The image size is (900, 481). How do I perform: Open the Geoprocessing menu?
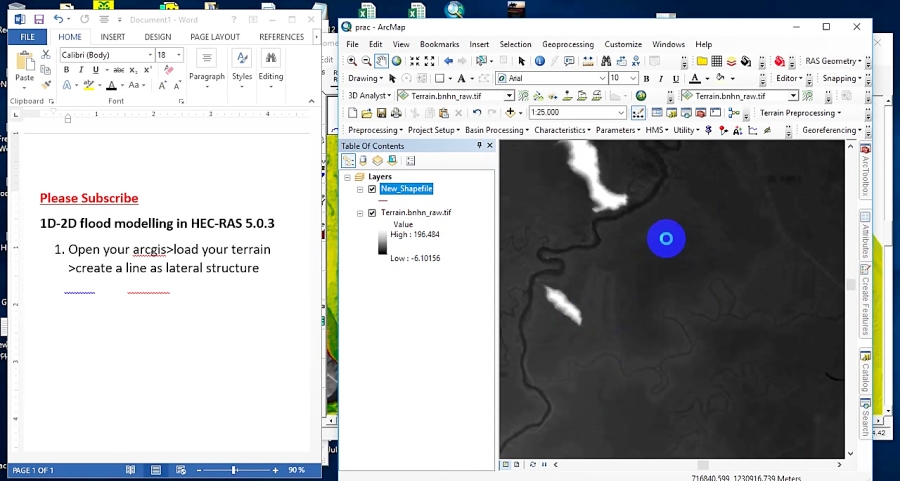click(x=569, y=44)
